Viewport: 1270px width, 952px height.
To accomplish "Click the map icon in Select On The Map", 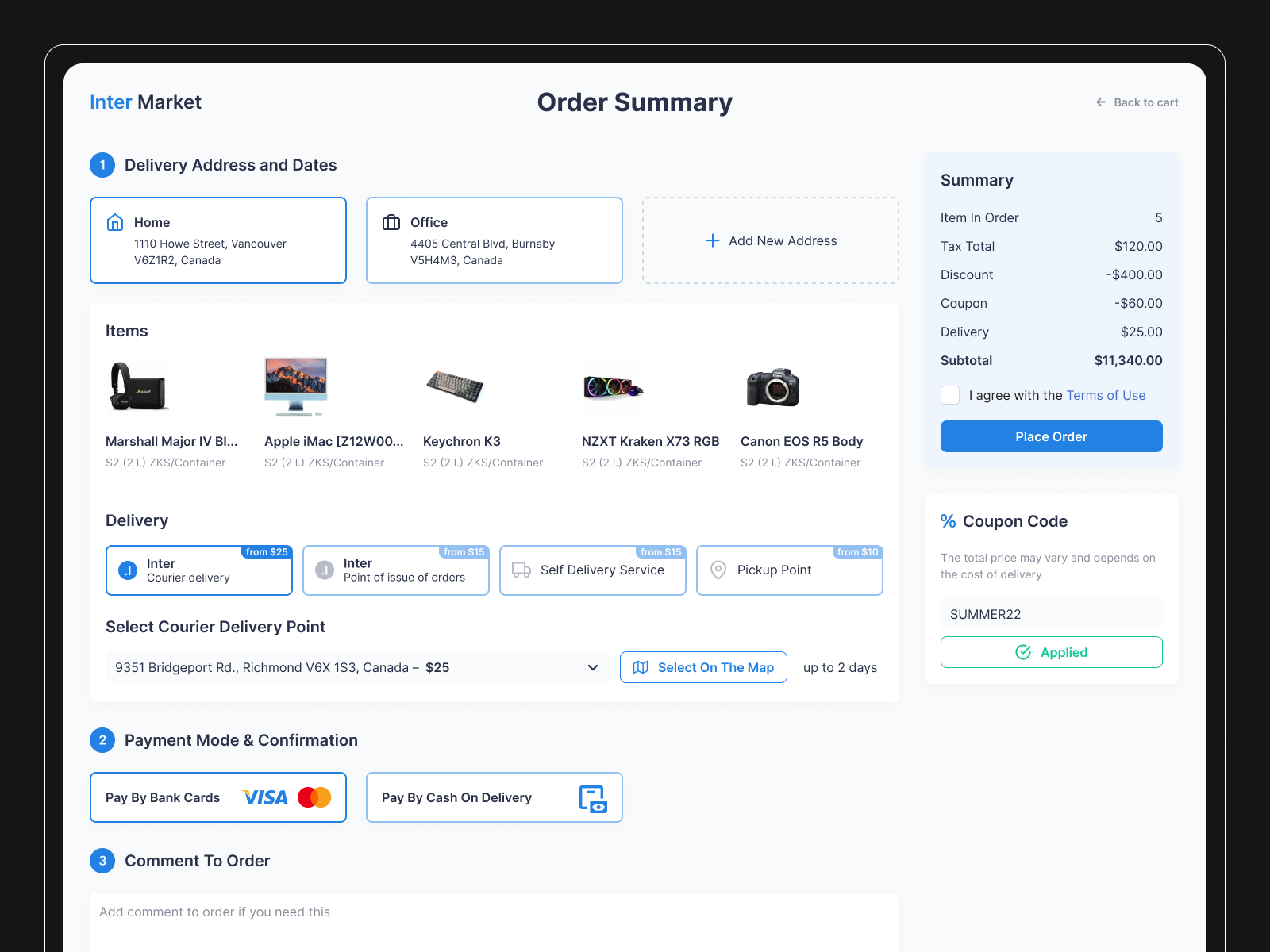I will pyautogui.click(x=641, y=667).
